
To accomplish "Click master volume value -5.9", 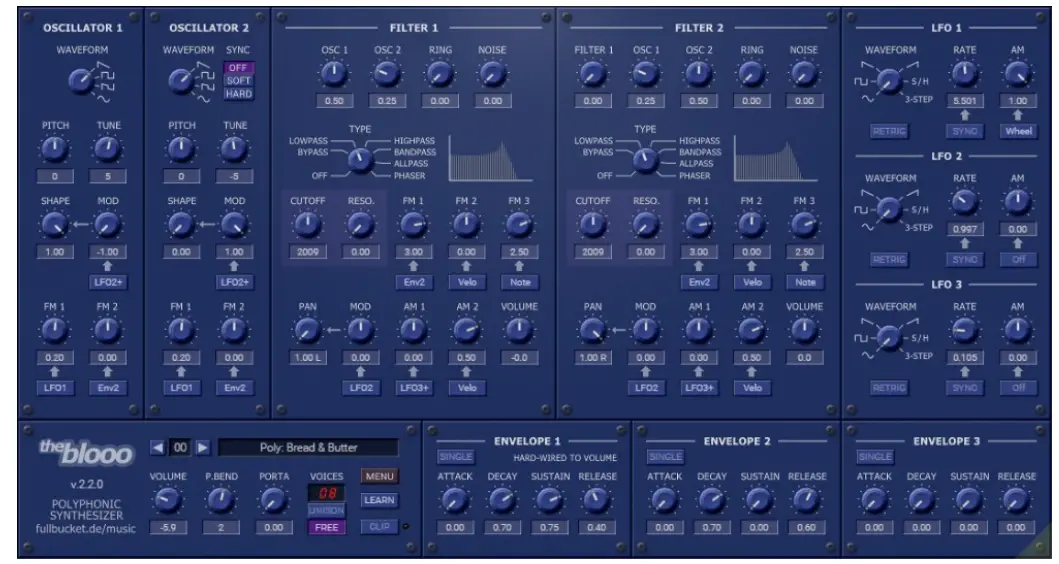I will 167,528.
